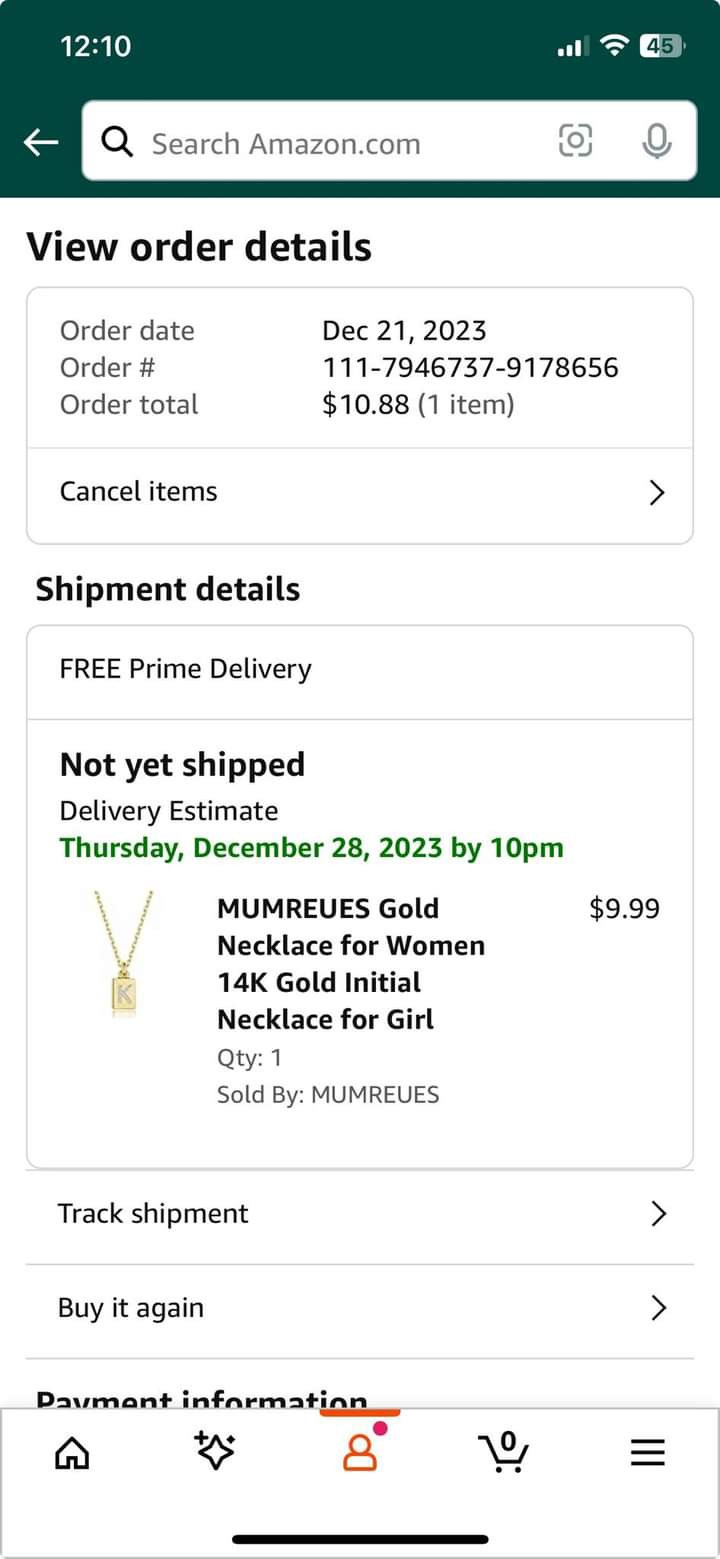720x1559 pixels.
Task: Tap the magnifier search icon
Action: (x=118, y=142)
